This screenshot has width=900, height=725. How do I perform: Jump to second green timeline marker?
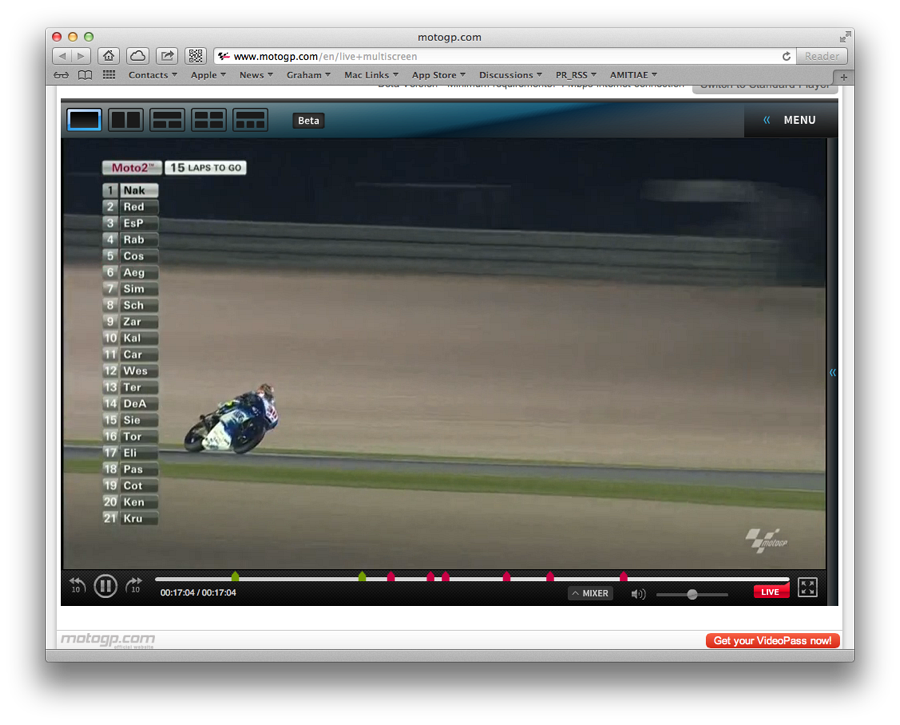362,576
